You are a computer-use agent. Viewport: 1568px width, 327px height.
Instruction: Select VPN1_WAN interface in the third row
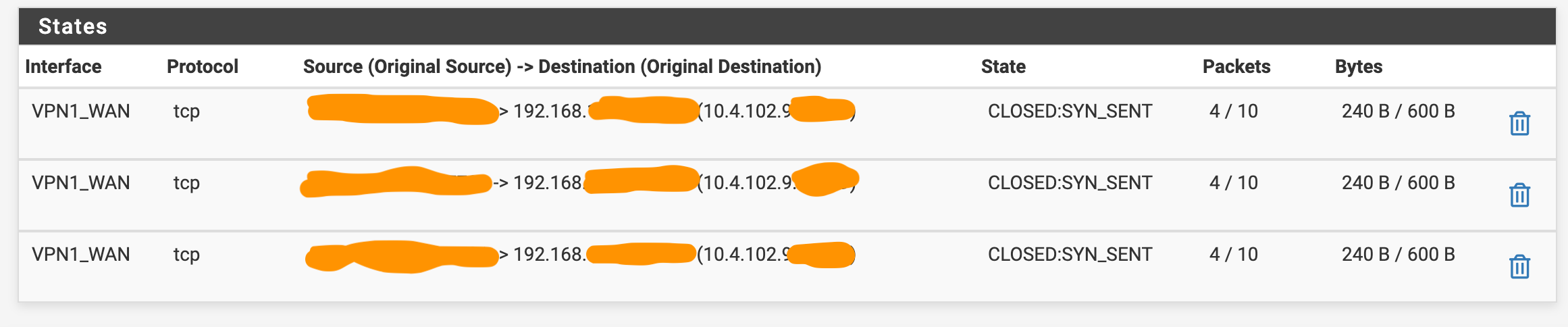[x=81, y=254]
